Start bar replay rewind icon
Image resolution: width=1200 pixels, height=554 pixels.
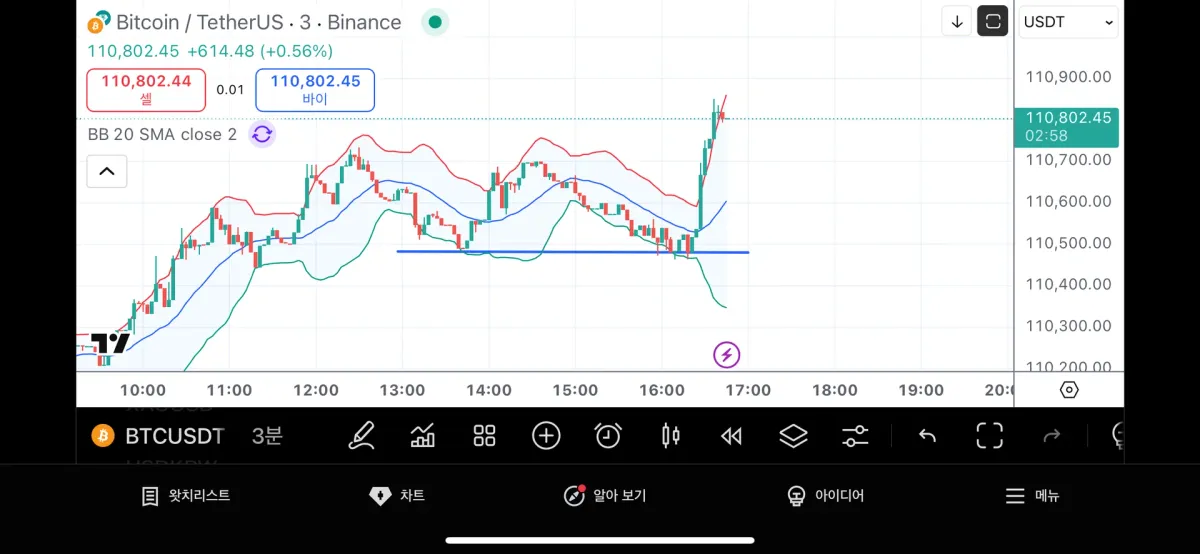click(x=732, y=435)
